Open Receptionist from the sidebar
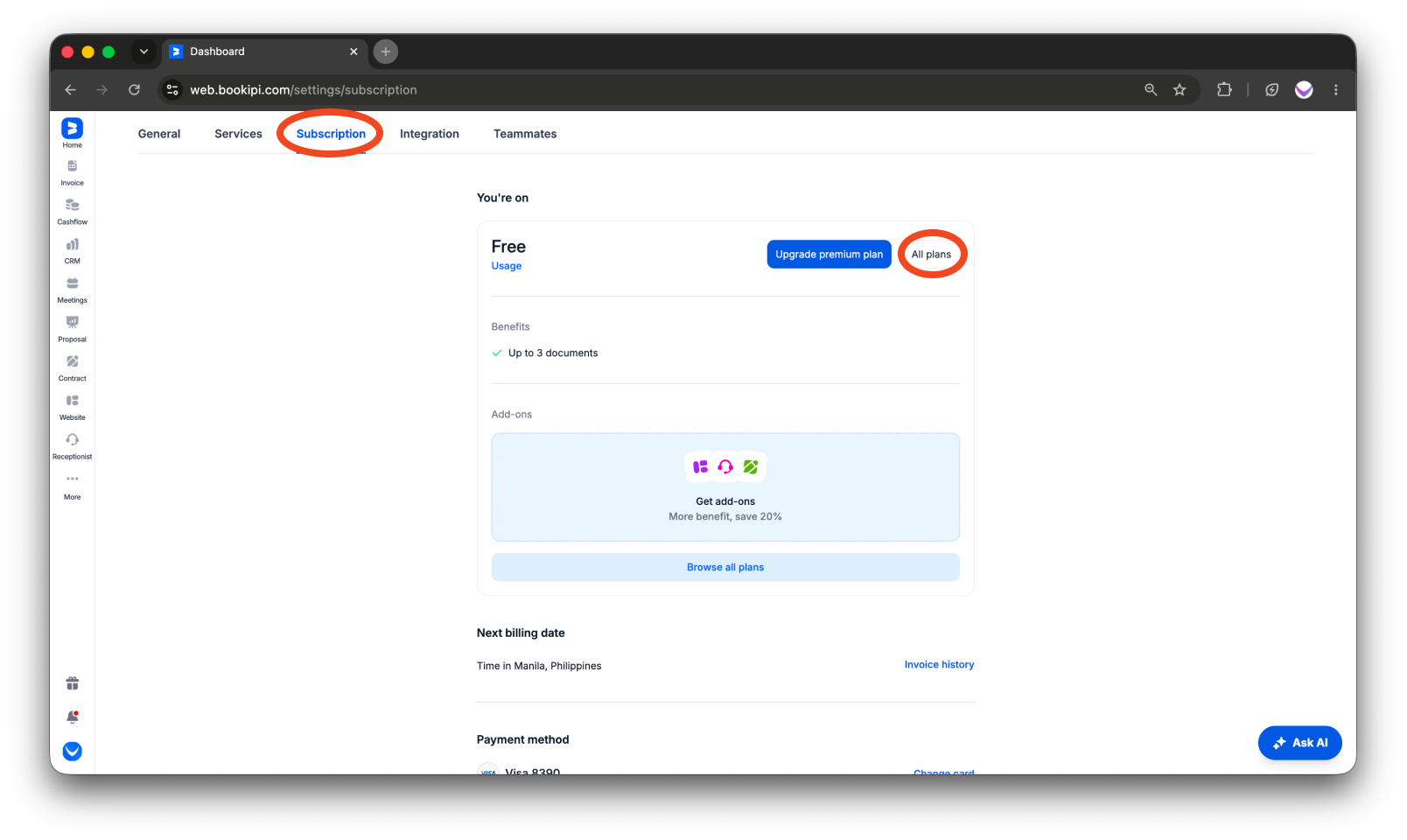The image size is (1407, 840). [72, 447]
